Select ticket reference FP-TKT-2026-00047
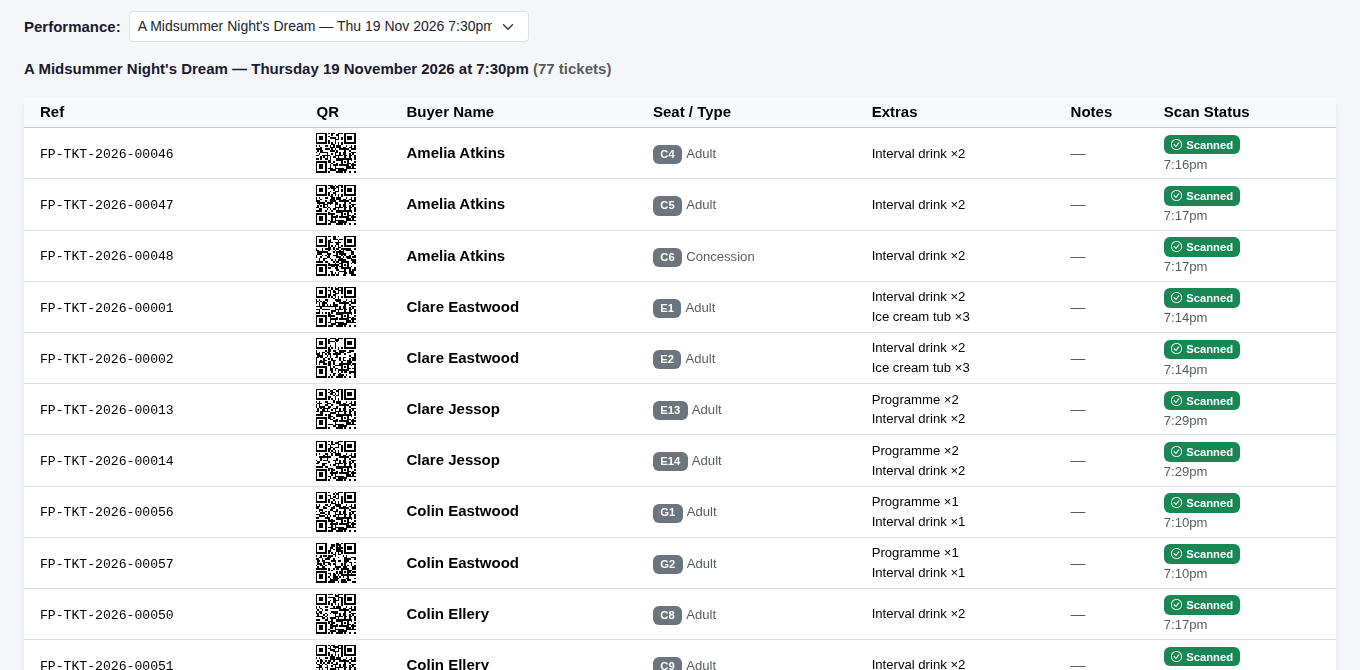Screen dimensions: 1360x670 tap(107, 205)
